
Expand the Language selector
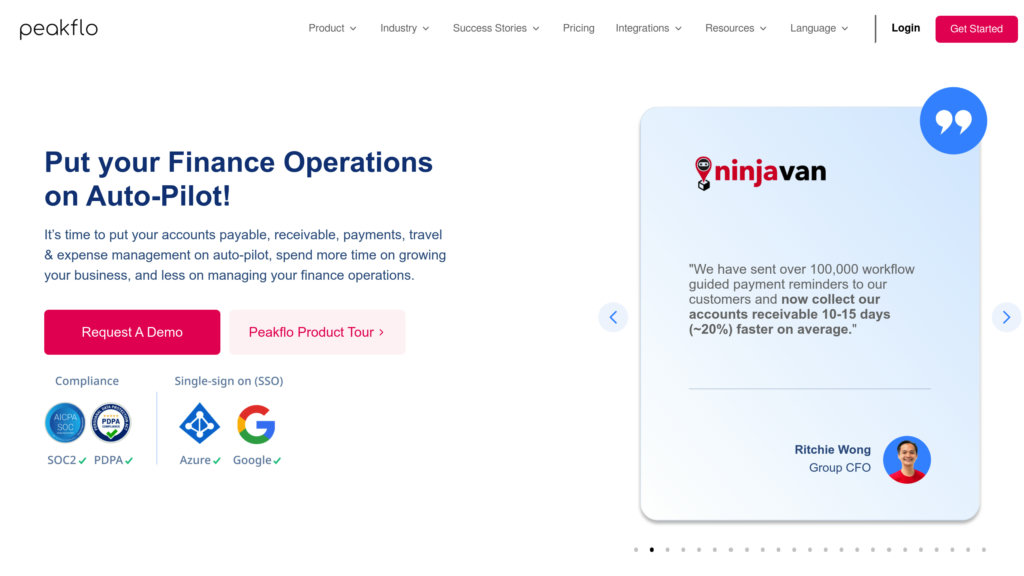[819, 28]
